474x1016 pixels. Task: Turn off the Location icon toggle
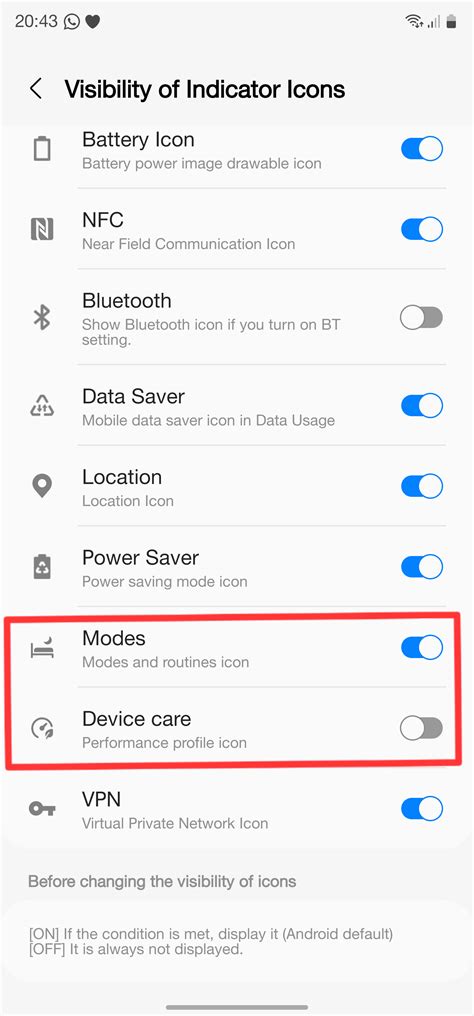422,486
